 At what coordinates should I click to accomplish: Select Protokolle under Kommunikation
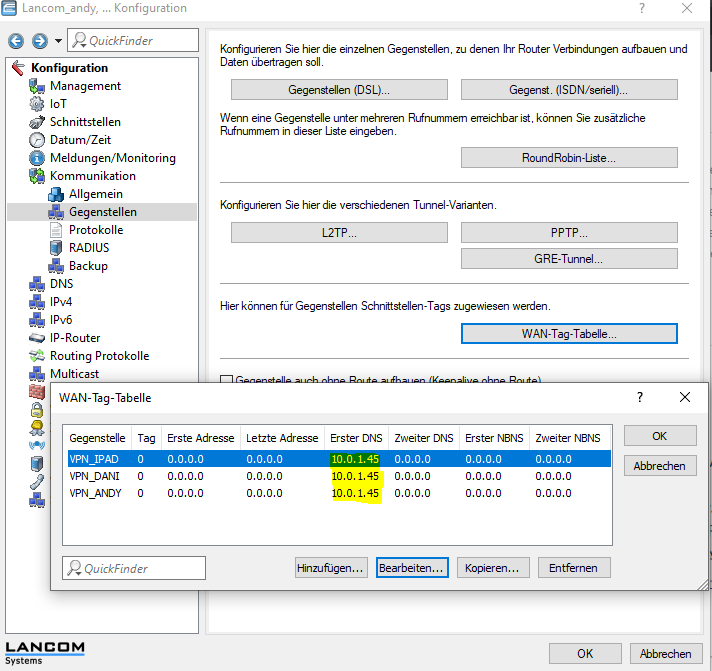click(x=96, y=230)
